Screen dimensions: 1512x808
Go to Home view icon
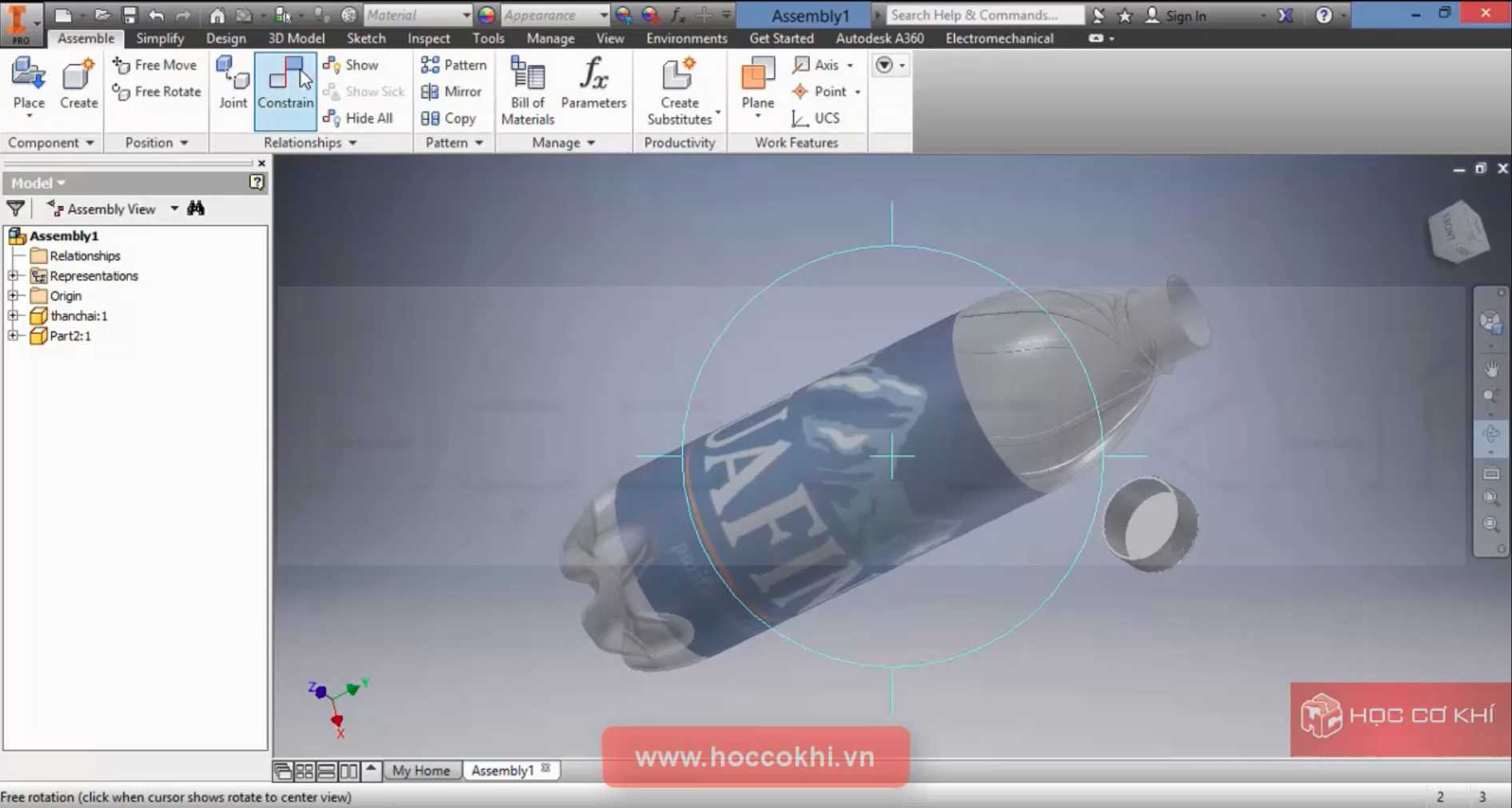tap(217, 15)
